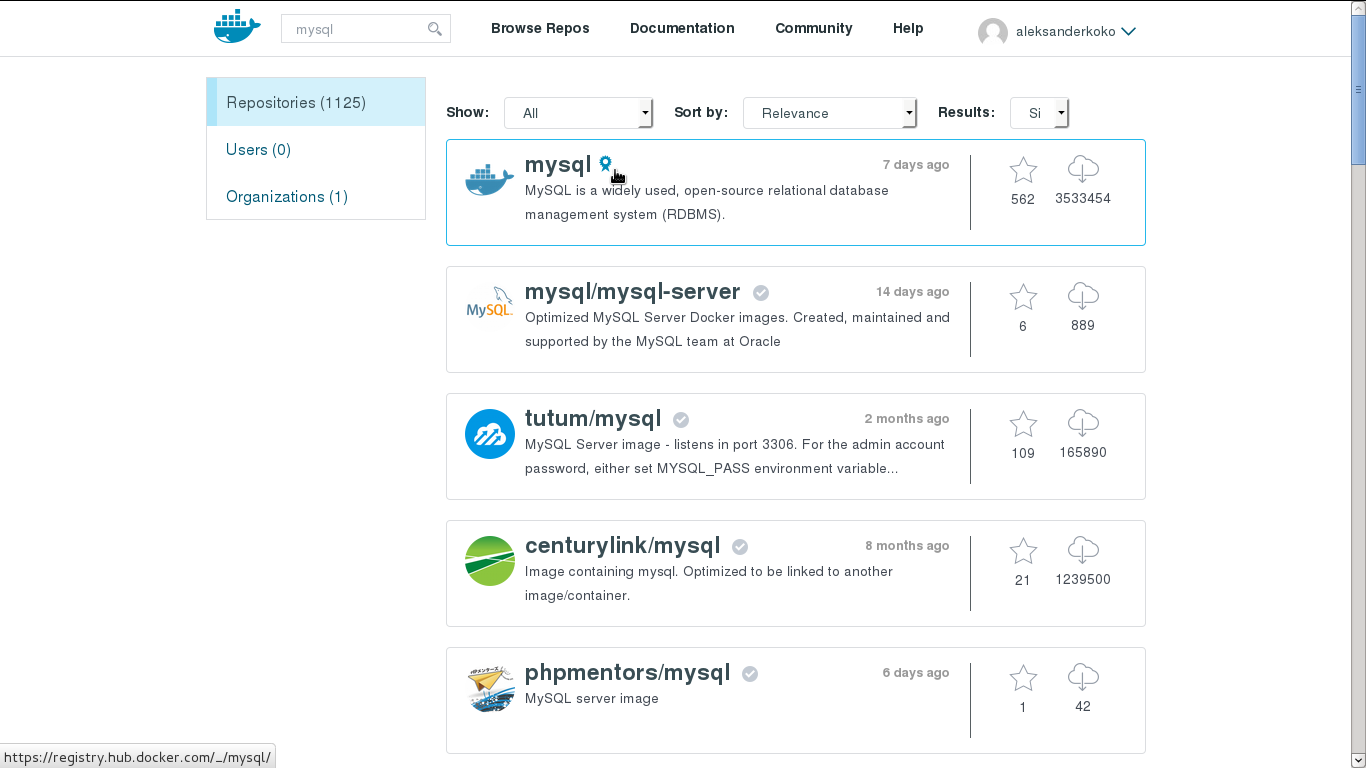
Task: Switch to Browse Repos
Action: click(540, 28)
